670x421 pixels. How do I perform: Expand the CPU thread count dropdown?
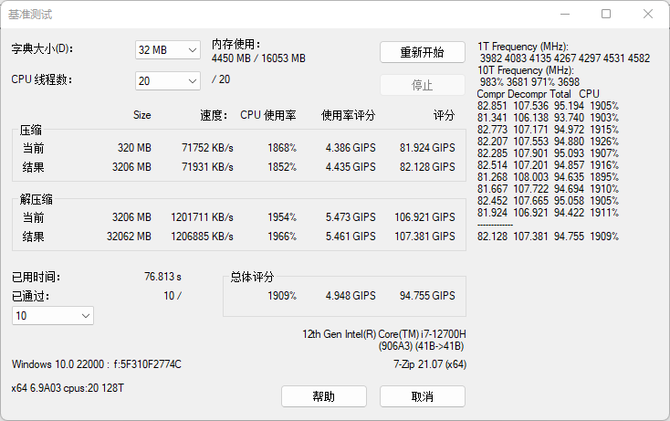tap(168, 81)
